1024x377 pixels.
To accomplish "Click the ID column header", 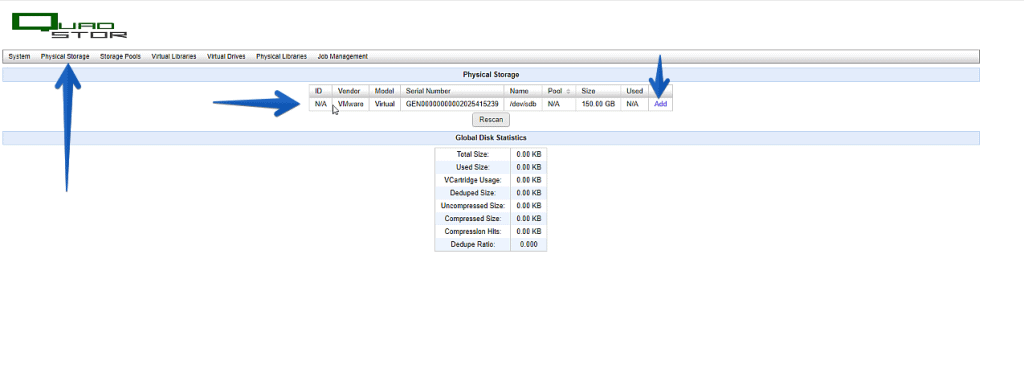I will pyautogui.click(x=321, y=91).
